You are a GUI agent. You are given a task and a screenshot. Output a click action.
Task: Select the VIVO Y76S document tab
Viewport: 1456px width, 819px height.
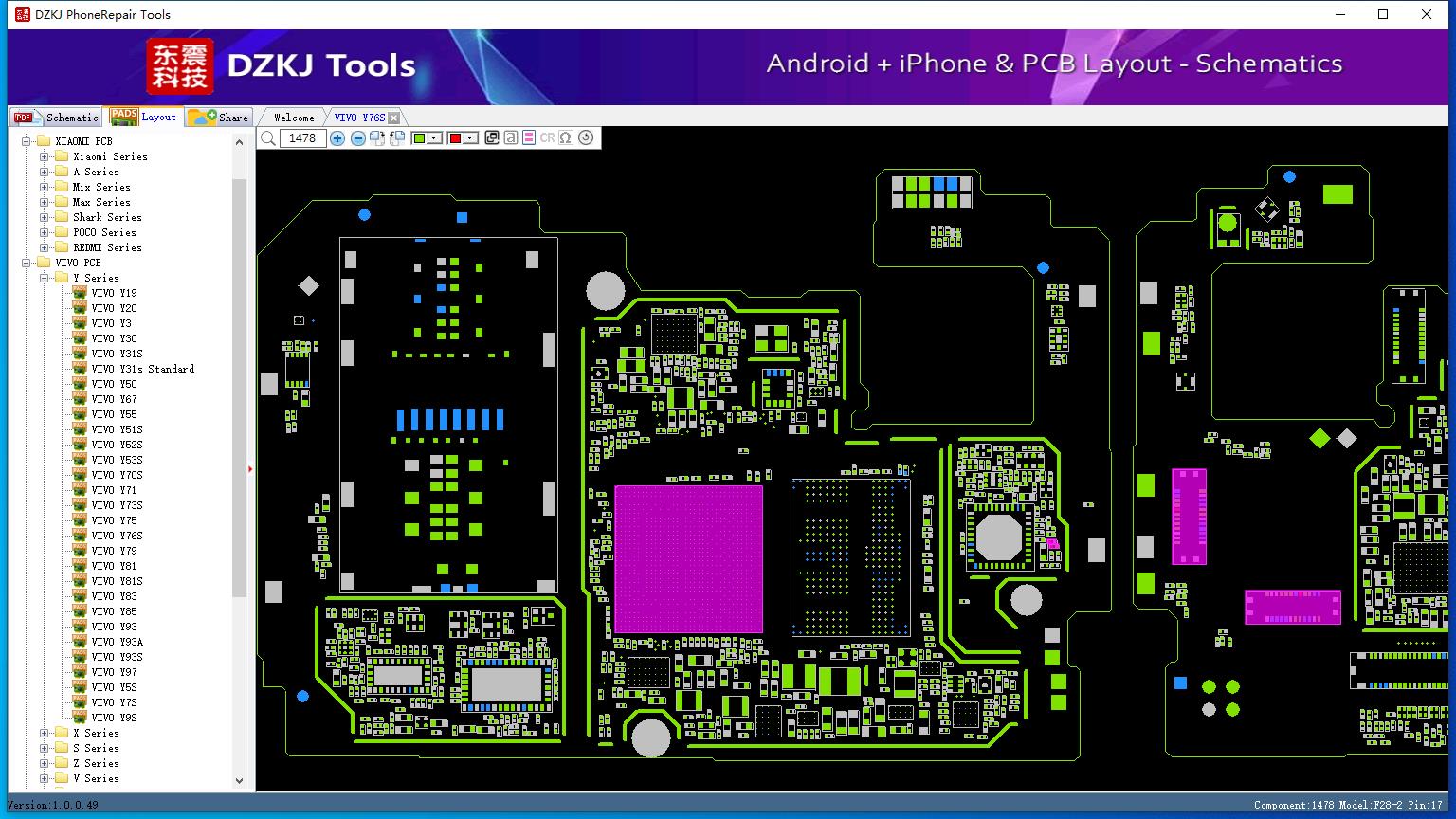click(359, 118)
